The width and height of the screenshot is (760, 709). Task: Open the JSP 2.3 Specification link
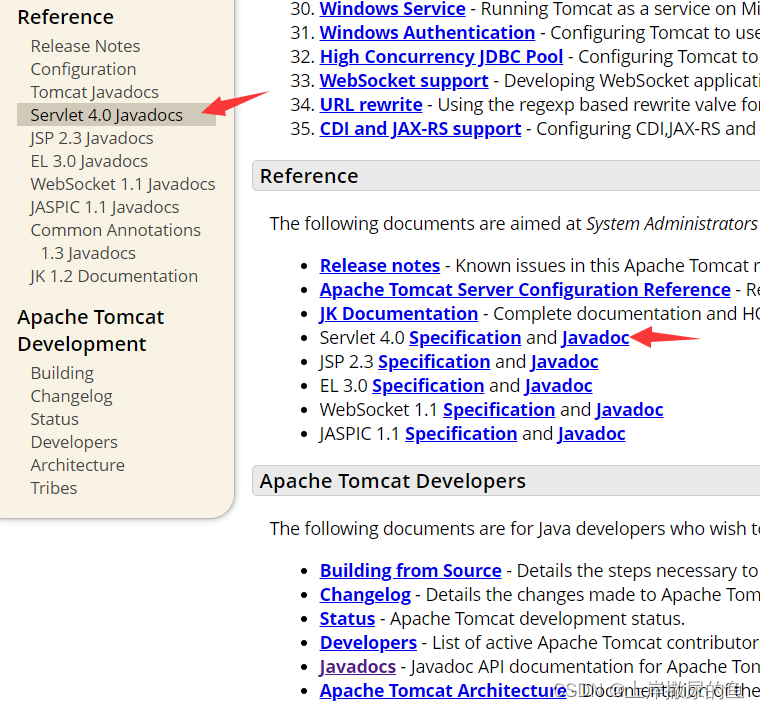click(434, 362)
